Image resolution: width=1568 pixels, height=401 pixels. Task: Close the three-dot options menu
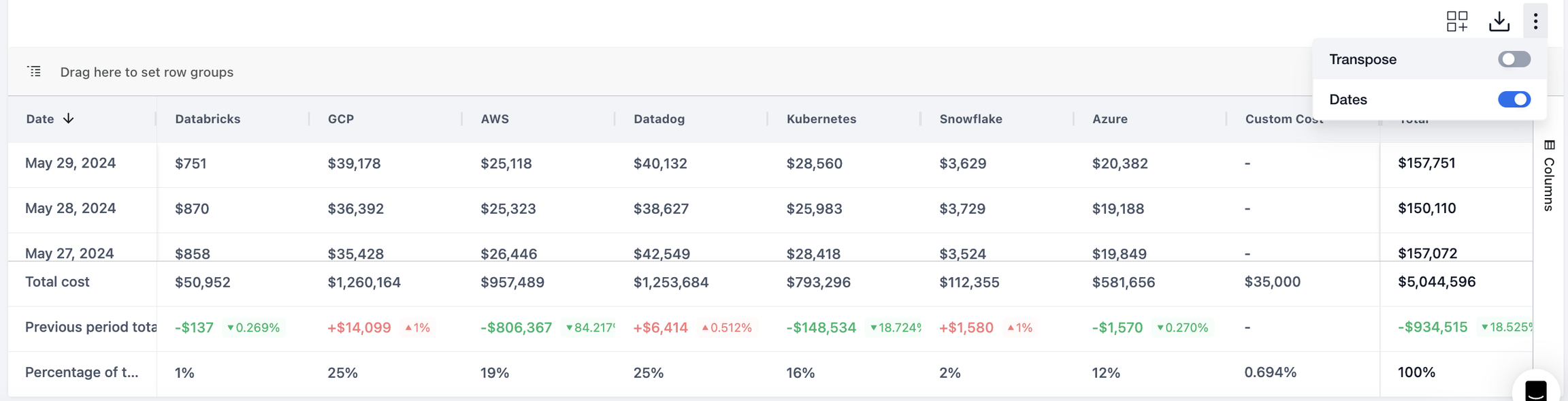point(1535,21)
